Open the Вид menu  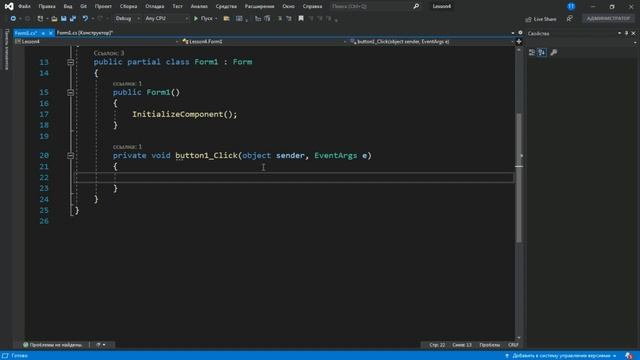[x=68, y=6]
